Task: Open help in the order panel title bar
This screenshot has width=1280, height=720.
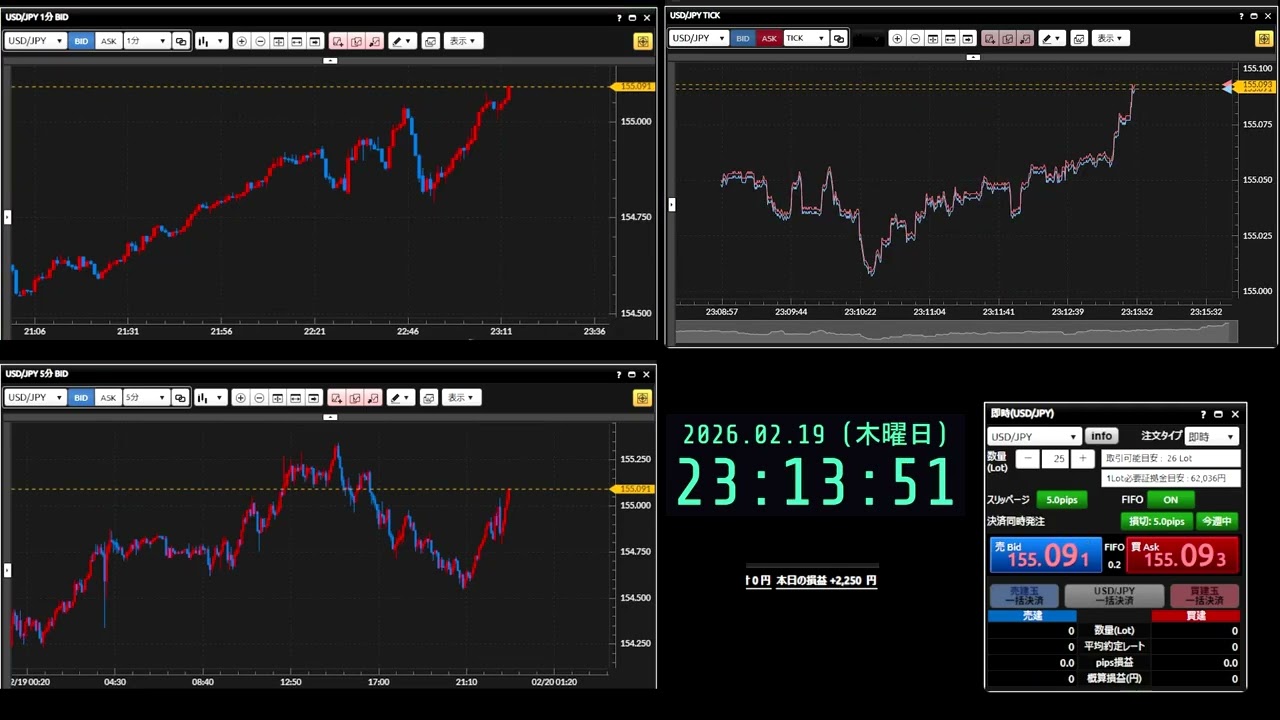Action: (x=1203, y=414)
